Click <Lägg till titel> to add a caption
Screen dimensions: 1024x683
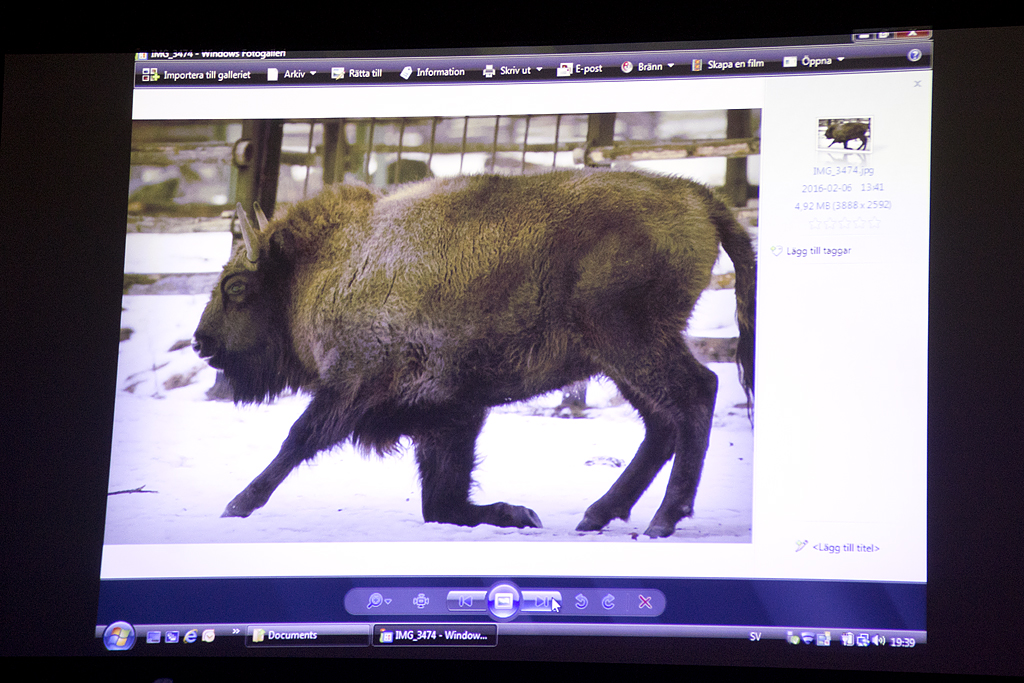point(839,548)
